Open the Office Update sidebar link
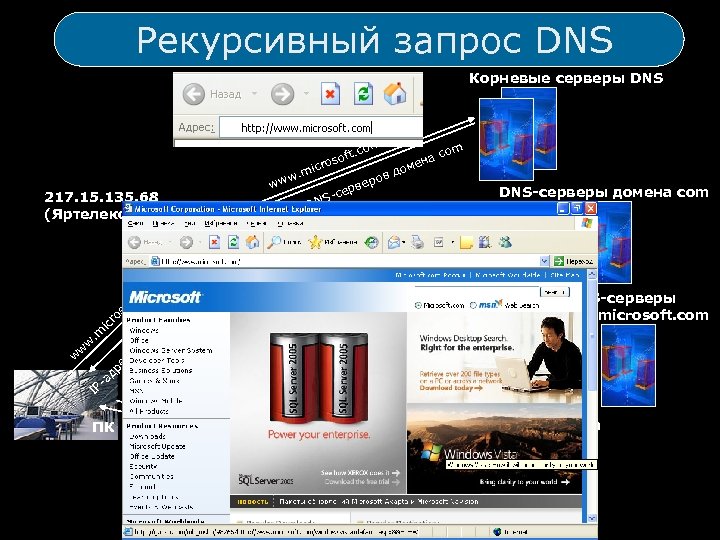Image resolution: width=720 pixels, height=540 pixels. coord(152,456)
